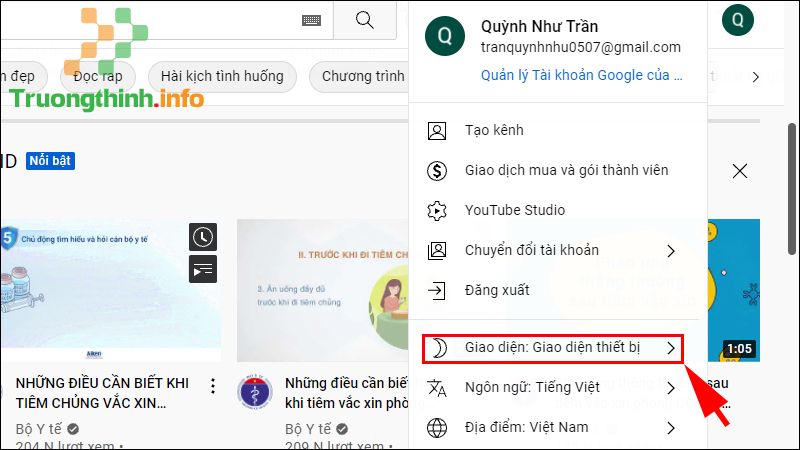Open blue thumbnail with 1:05 duration
Viewport: 800px width, 450px height.
[x=734, y=291]
